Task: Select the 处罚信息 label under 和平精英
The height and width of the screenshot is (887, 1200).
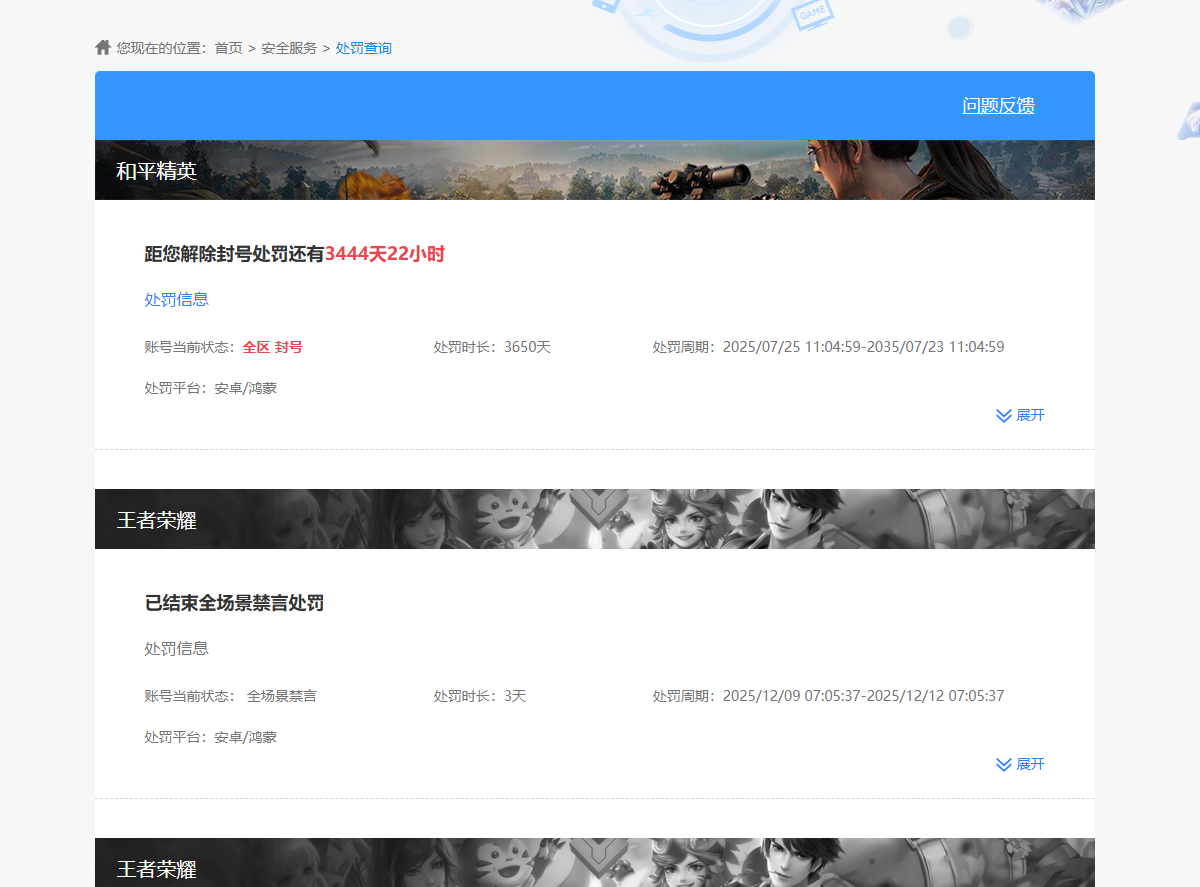Action: [x=176, y=299]
